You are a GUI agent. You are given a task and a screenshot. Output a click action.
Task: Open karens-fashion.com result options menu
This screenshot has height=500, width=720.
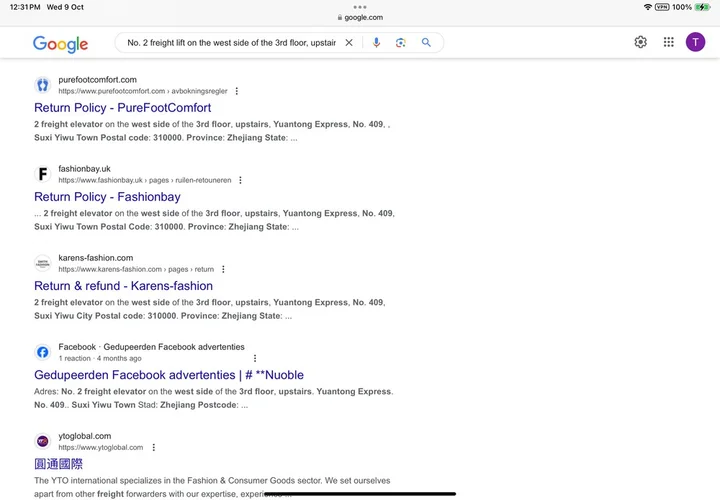pyautogui.click(x=223, y=269)
